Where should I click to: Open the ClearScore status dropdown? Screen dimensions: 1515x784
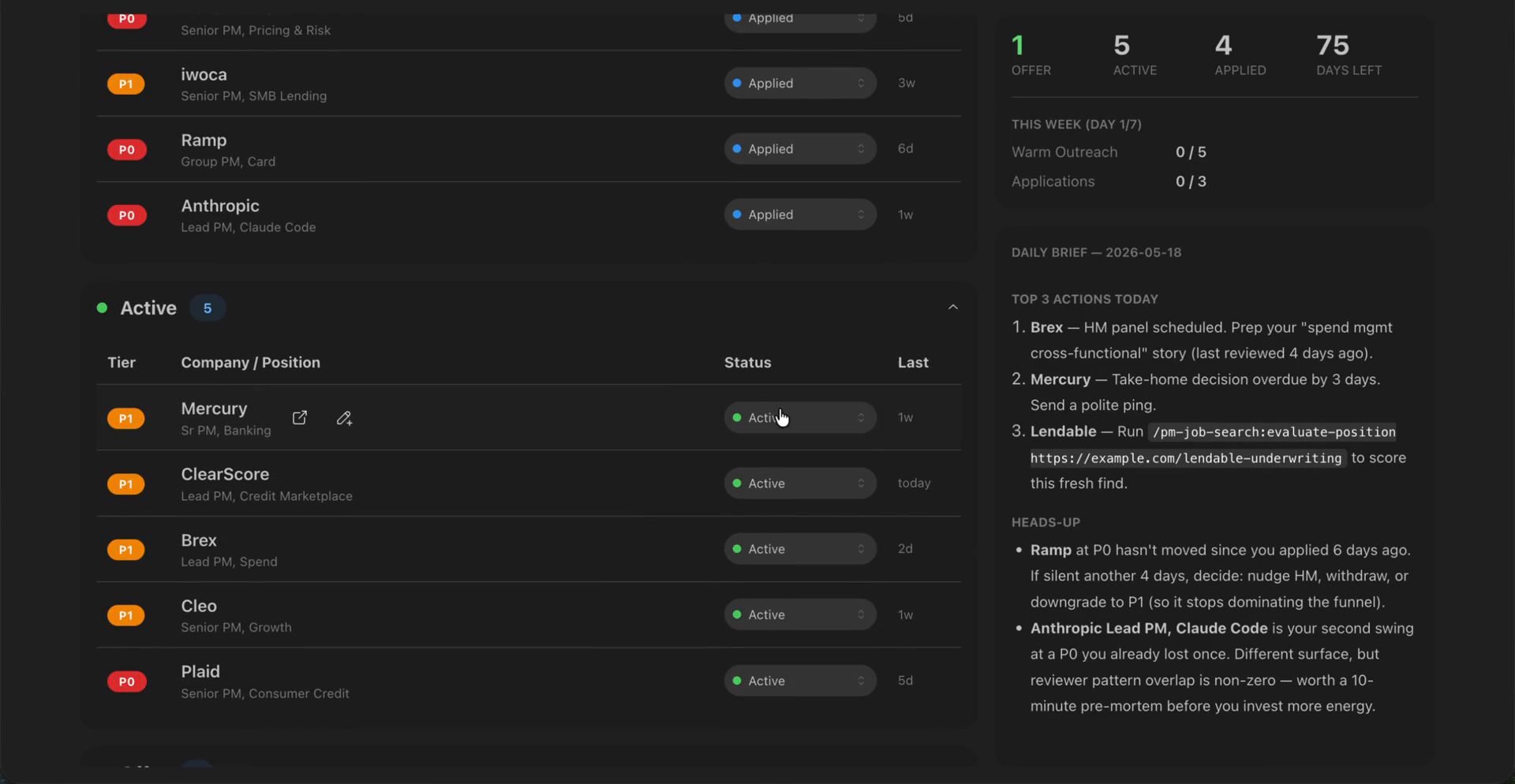[800, 483]
